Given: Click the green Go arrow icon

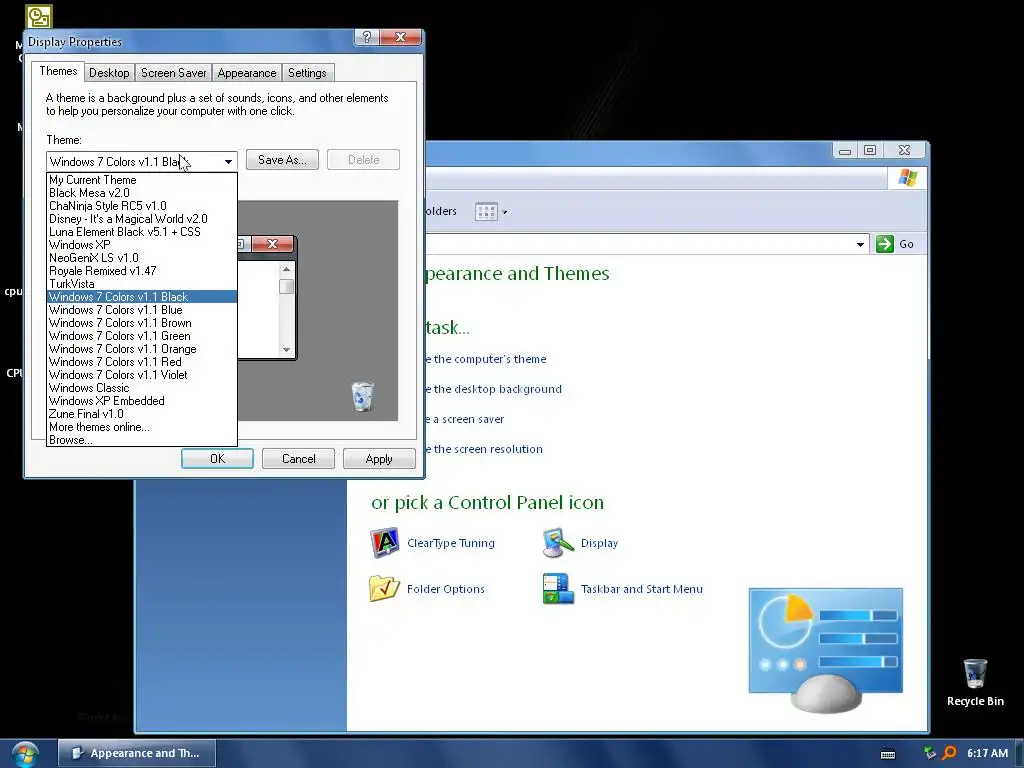Looking at the screenshot, I should pos(885,244).
